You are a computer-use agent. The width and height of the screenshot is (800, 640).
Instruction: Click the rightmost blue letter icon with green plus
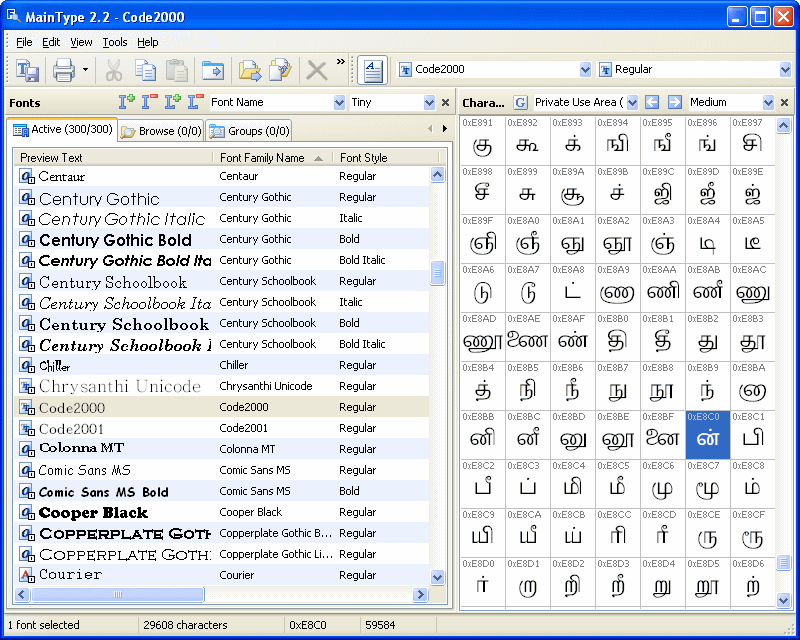click(173, 102)
